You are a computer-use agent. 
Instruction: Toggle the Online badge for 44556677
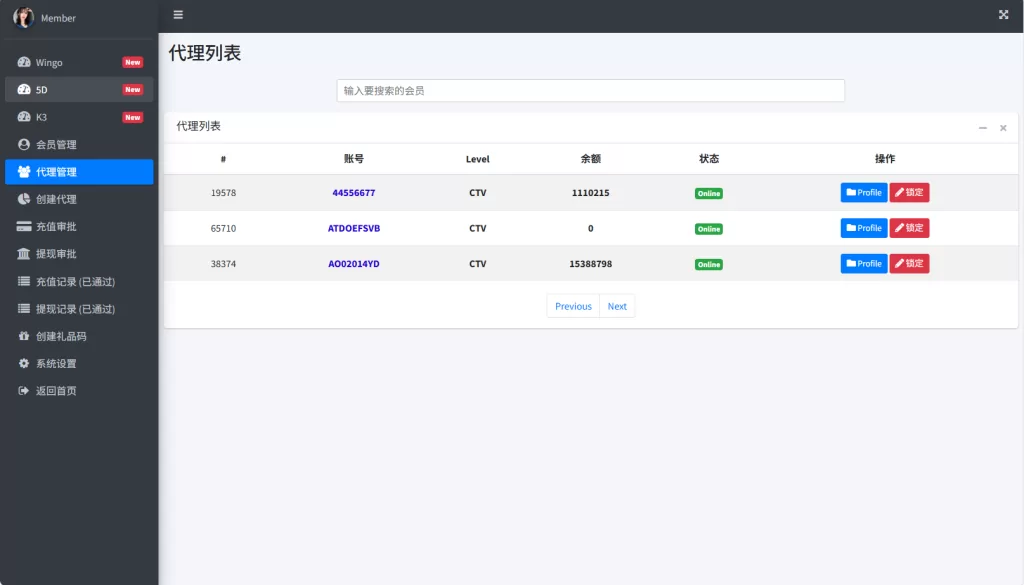pyautogui.click(x=708, y=192)
